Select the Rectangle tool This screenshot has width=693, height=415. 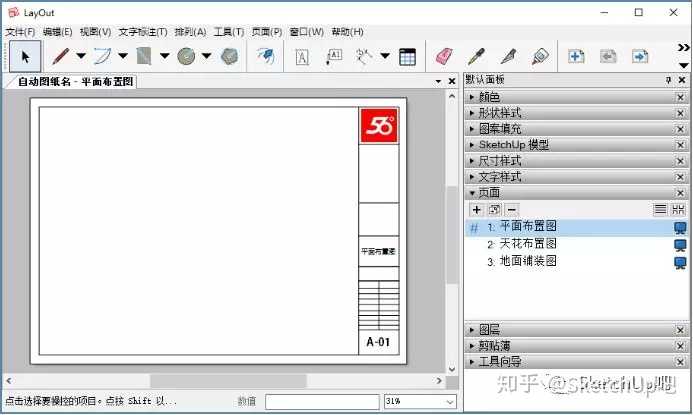click(x=144, y=56)
